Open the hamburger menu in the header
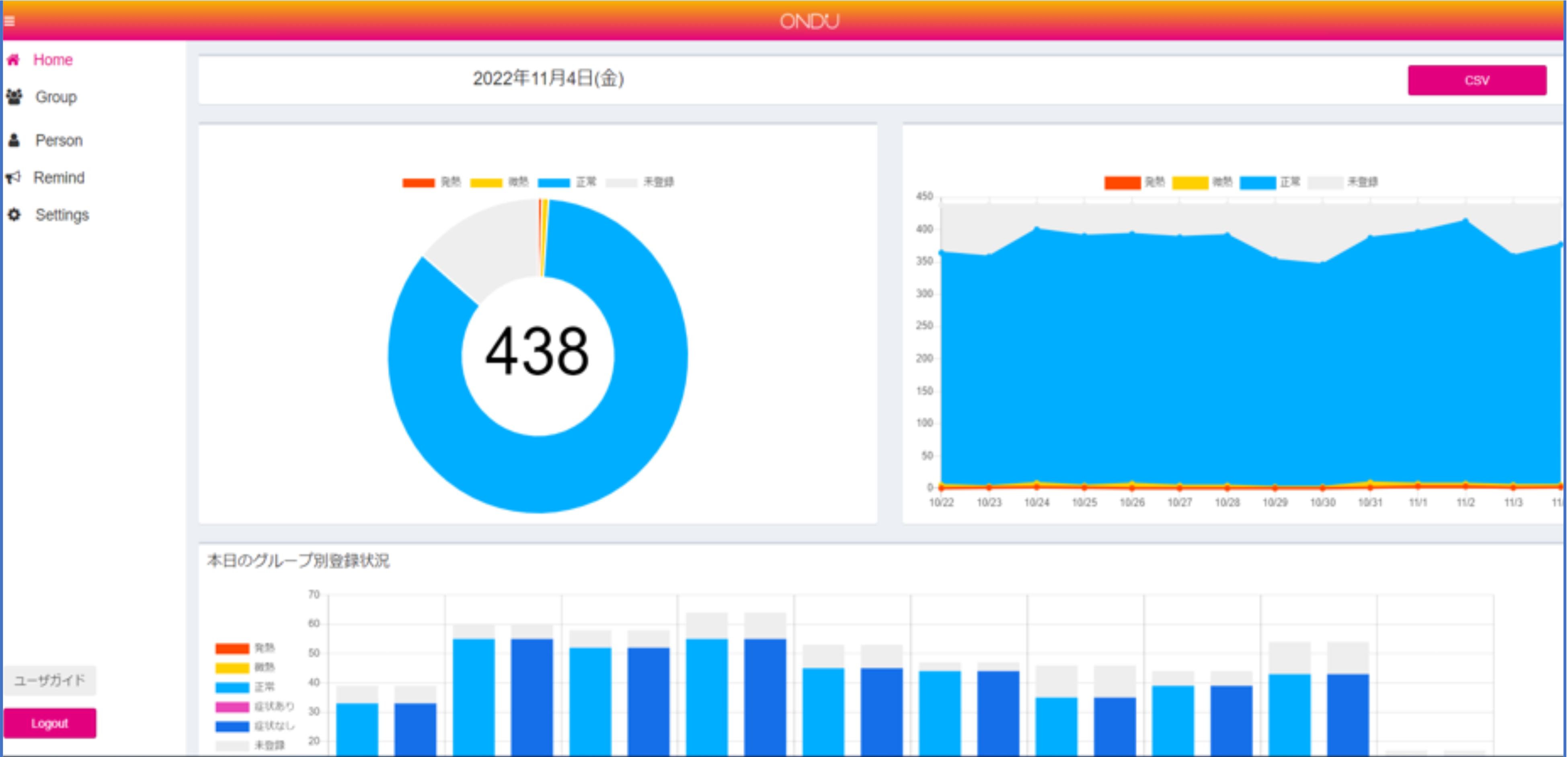This screenshot has height=757, width=1568. pyautogui.click(x=9, y=21)
